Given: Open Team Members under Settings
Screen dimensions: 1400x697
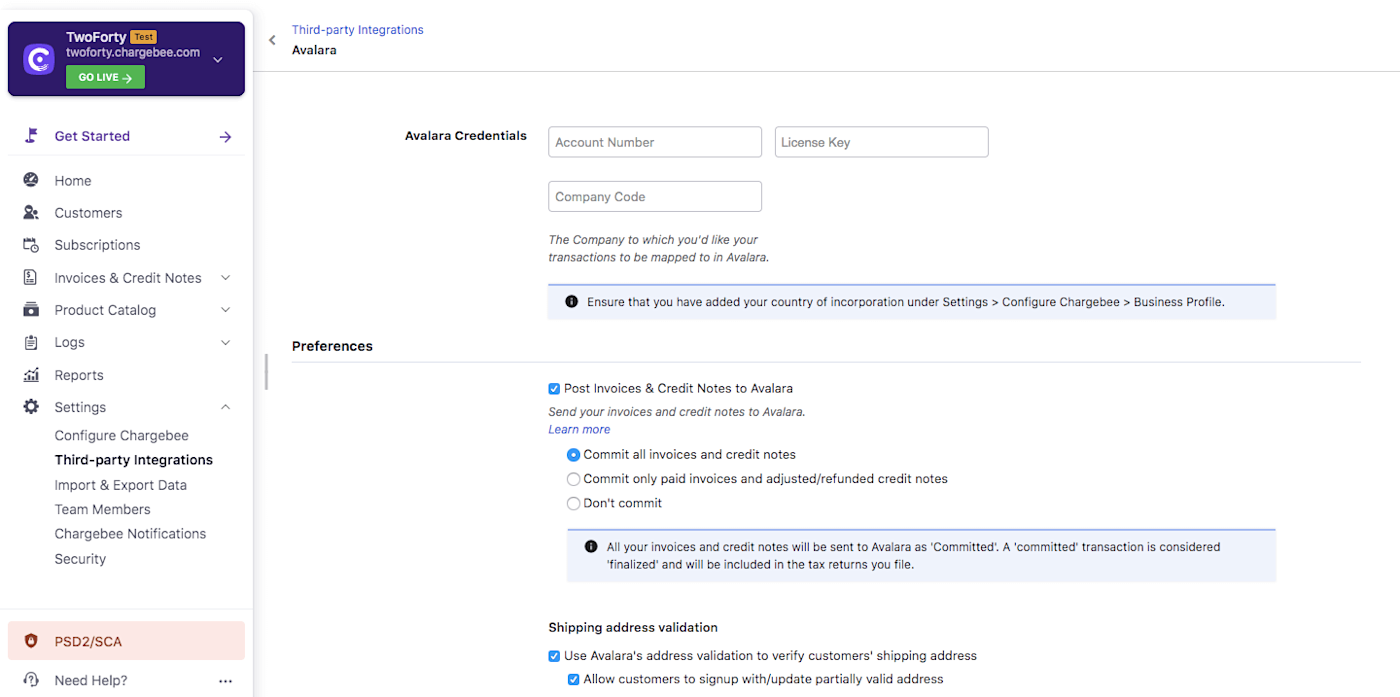Looking at the screenshot, I should click(102, 509).
